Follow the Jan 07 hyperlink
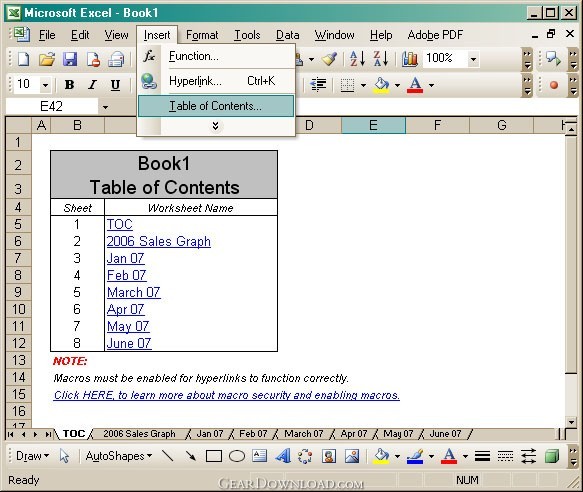 point(125,258)
